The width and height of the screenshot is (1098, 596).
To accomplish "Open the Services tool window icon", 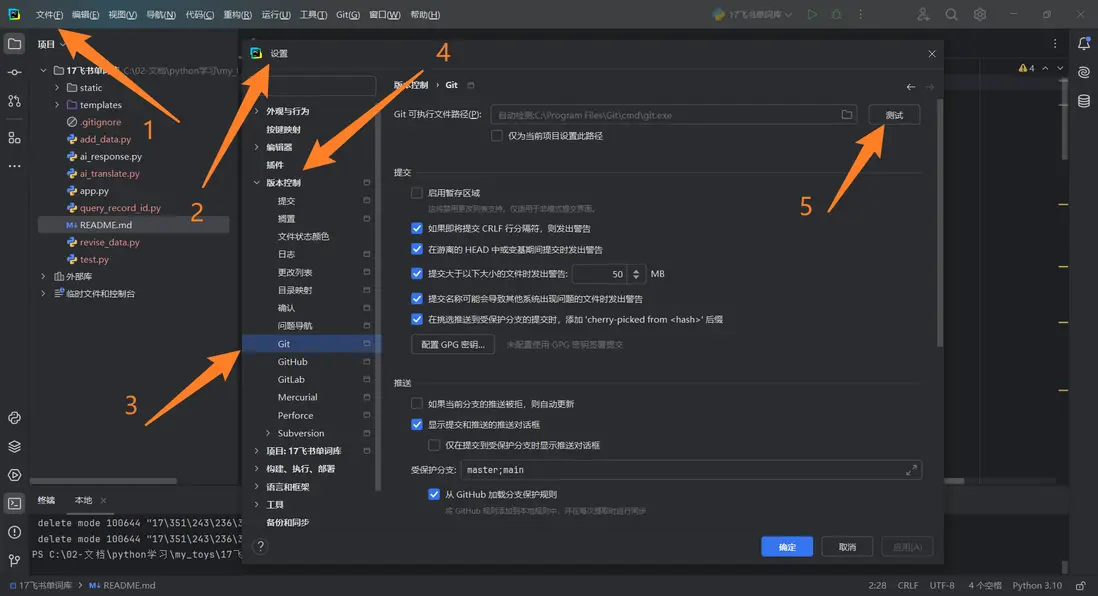I will (14, 475).
